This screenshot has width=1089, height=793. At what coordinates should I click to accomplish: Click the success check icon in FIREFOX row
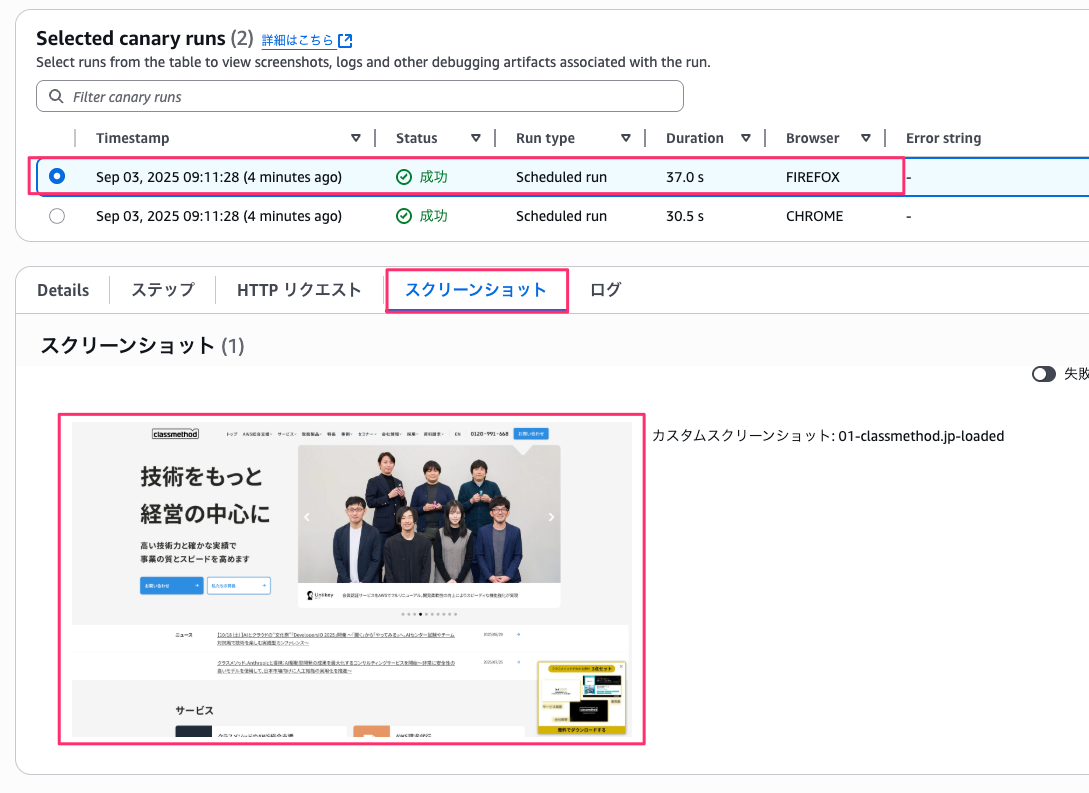(x=404, y=177)
